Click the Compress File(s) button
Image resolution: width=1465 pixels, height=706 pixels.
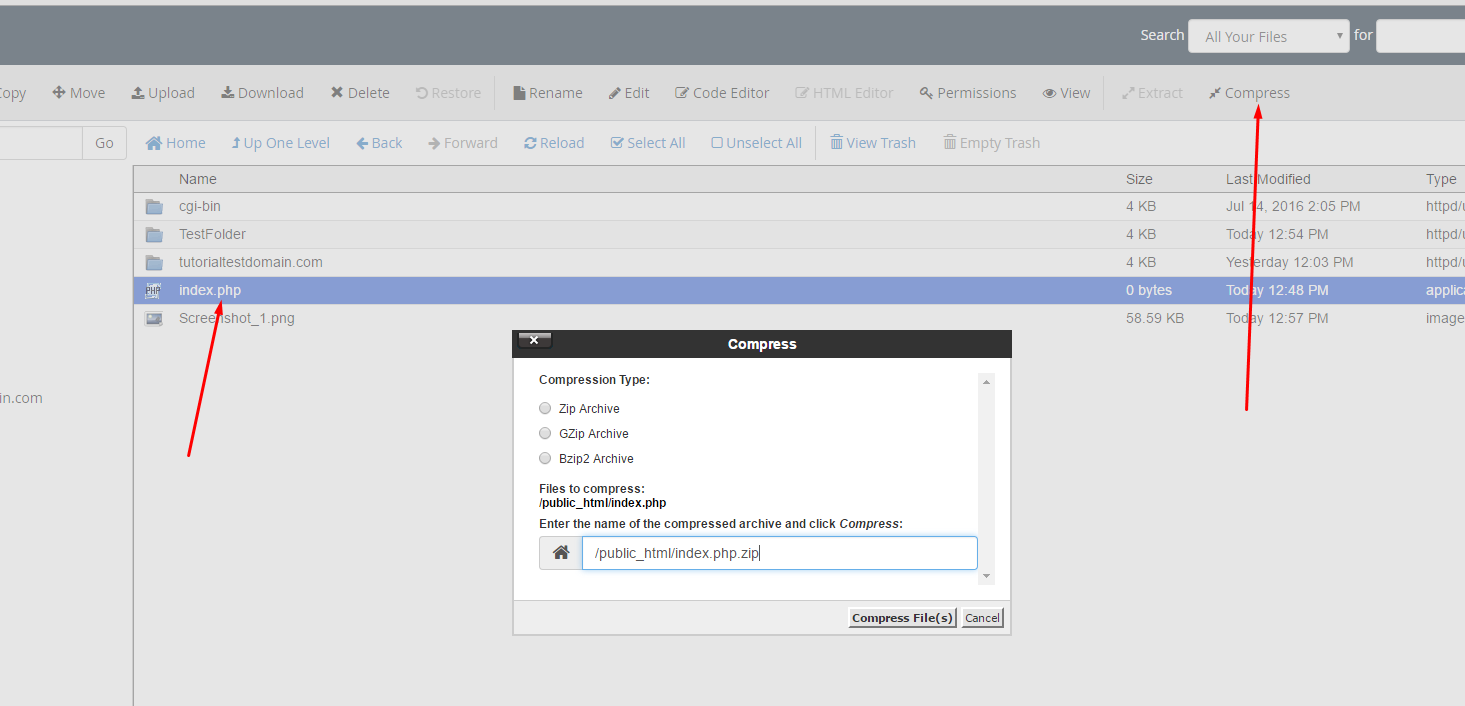pyautogui.click(x=901, y=617)
